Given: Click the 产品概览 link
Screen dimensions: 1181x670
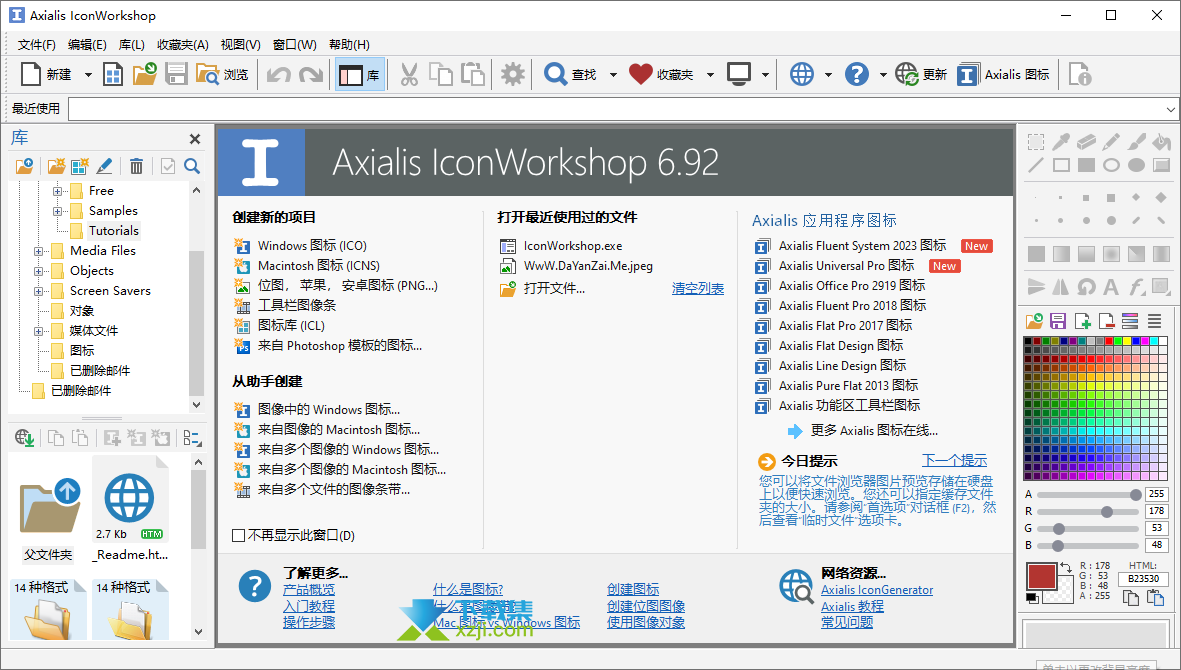Looking at the screenshot, I should click(309, 589).
